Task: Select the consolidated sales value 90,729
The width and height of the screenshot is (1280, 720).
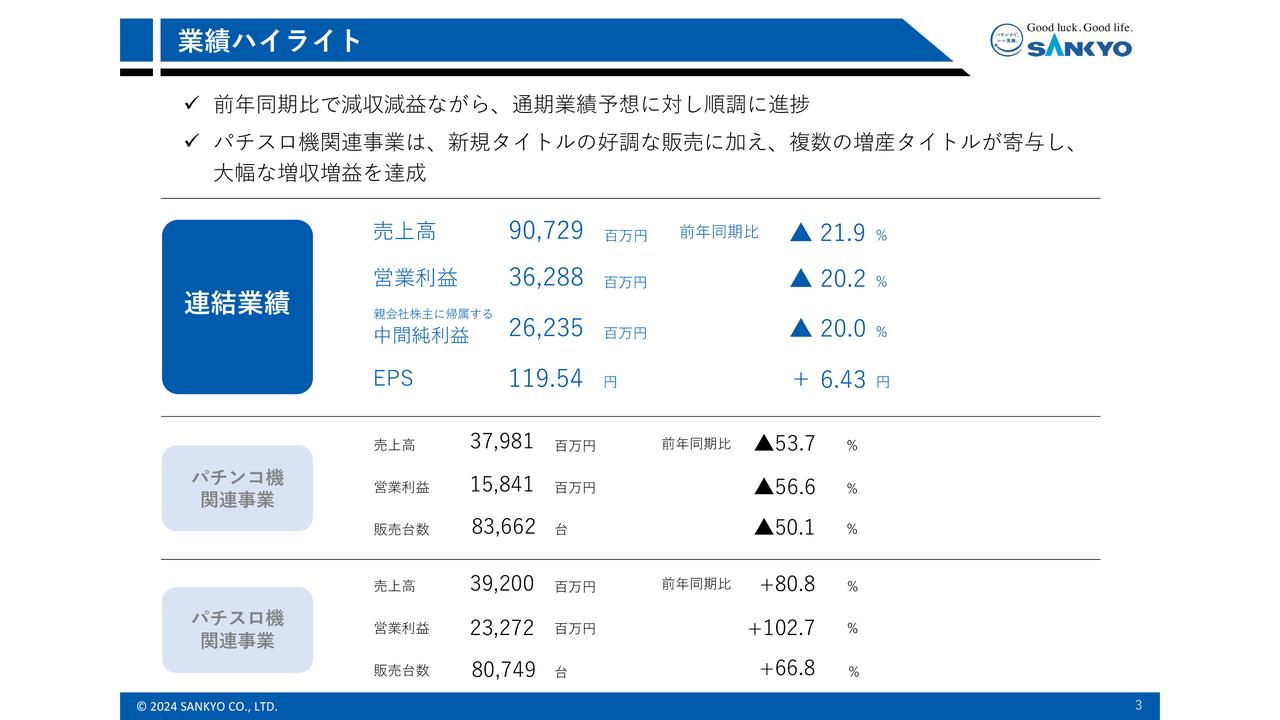Action: [x=546, y=231]
